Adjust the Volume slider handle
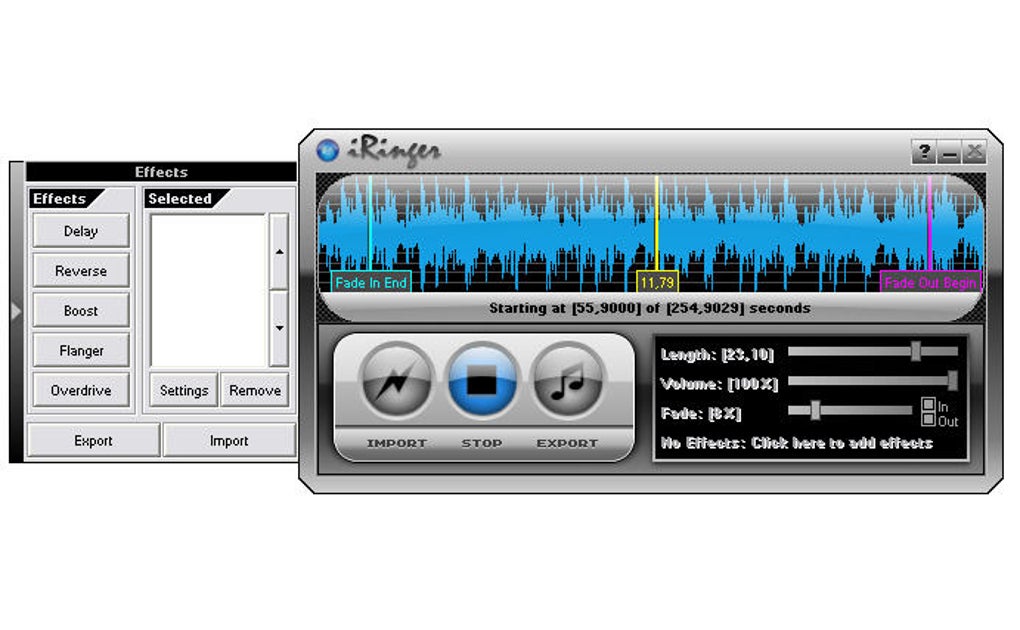Viewport: 1020px width, 630px height. point(952,380)
